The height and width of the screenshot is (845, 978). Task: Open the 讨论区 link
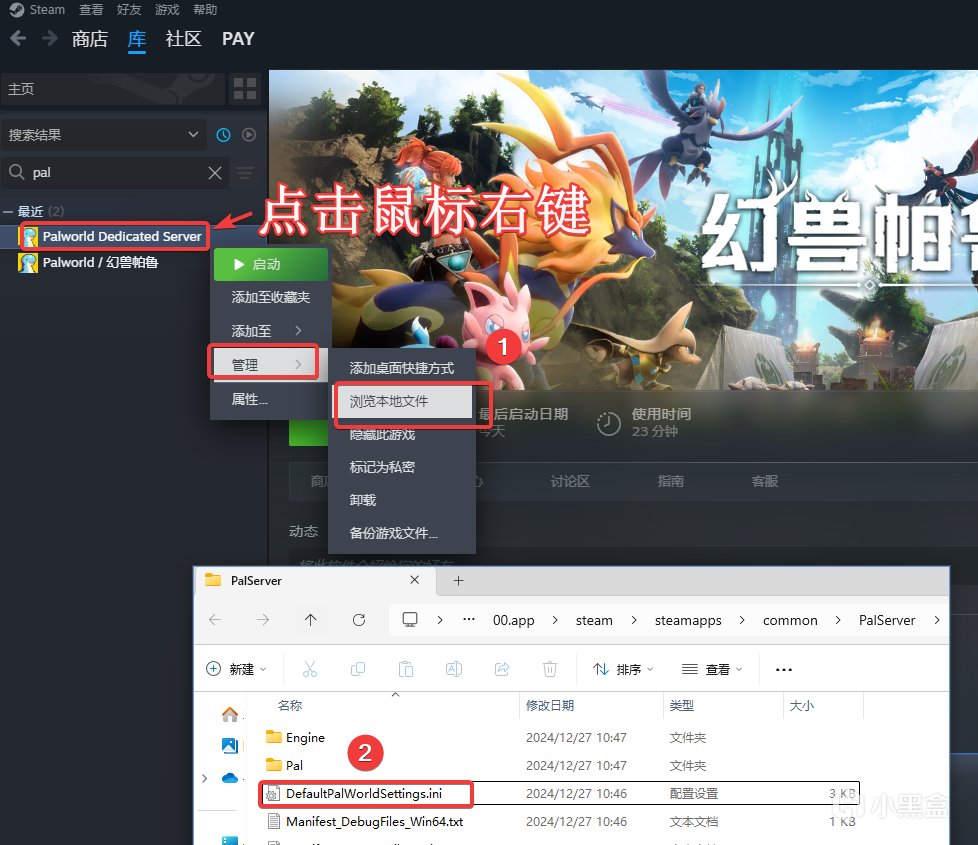(570, 481)
